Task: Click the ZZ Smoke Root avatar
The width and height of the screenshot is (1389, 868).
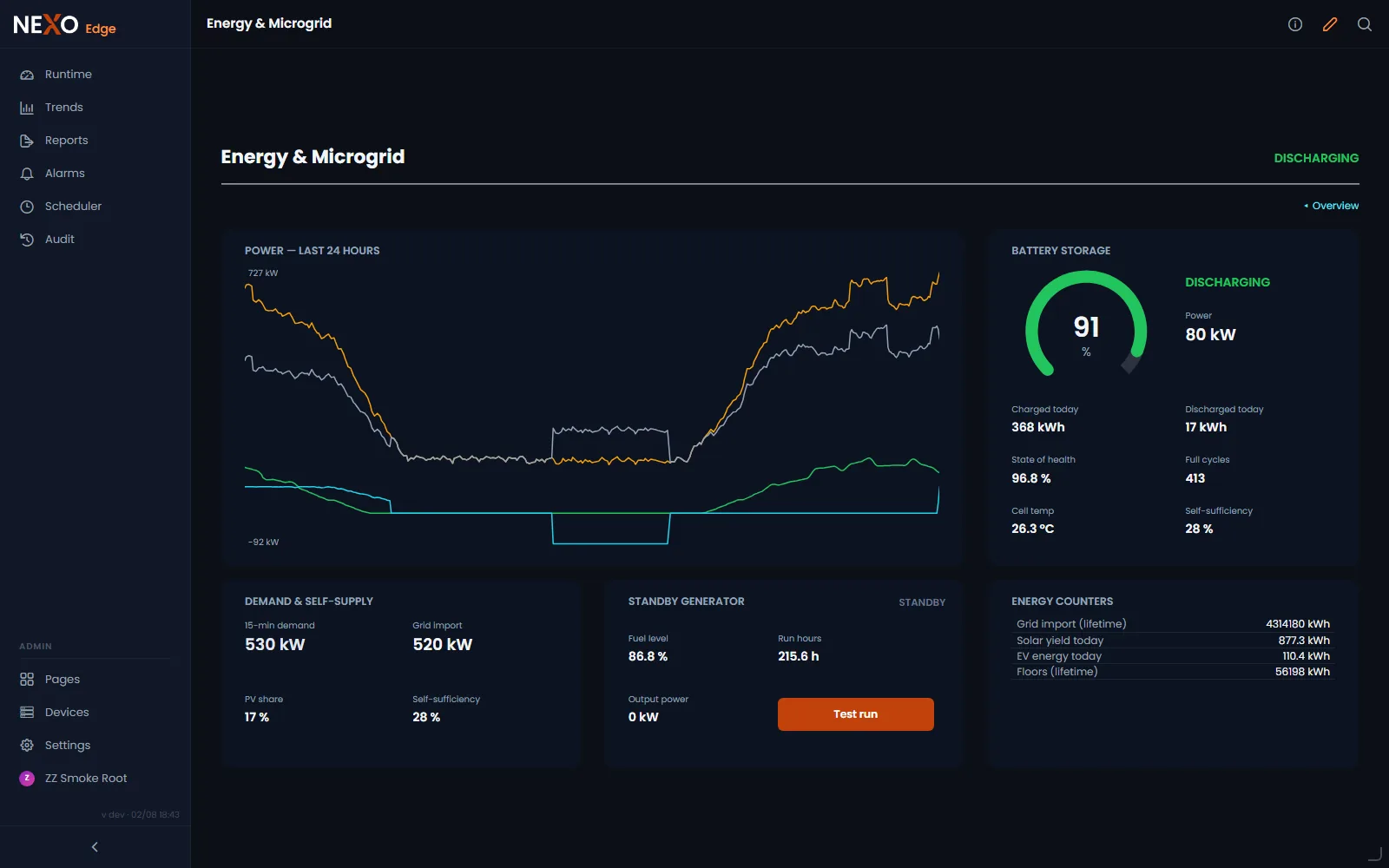Action: pos(27,779)
